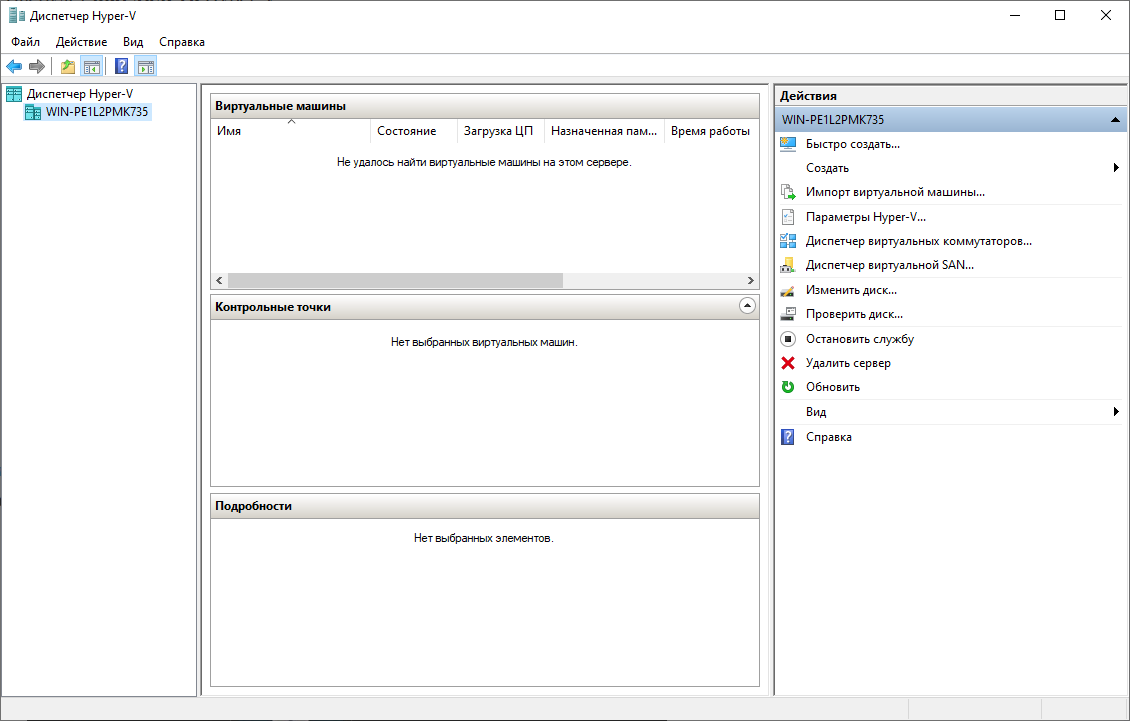Click Импорт виртуальной машины... action
The width and height of the screenshot is (1130, 721).
(x=895, y=193)
